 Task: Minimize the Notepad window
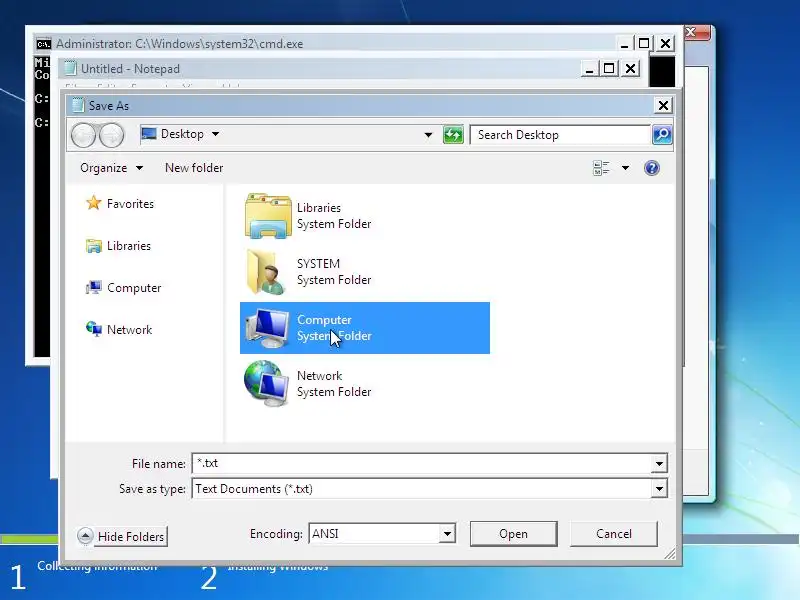click(589, 68)
